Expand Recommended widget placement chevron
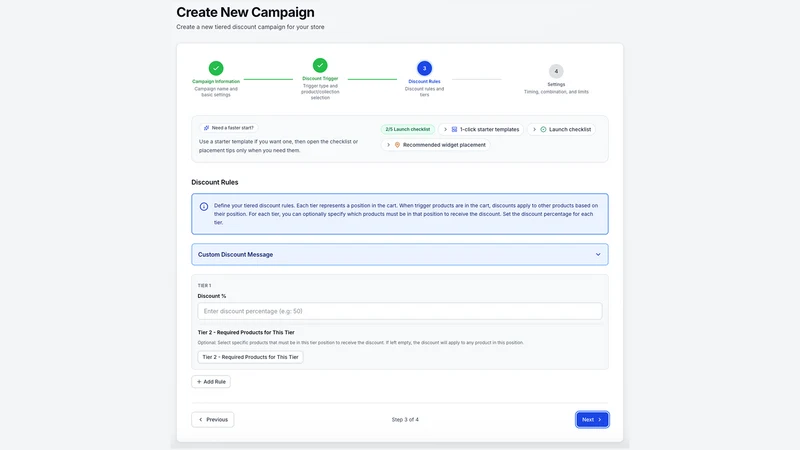 [x=388, y=145]
